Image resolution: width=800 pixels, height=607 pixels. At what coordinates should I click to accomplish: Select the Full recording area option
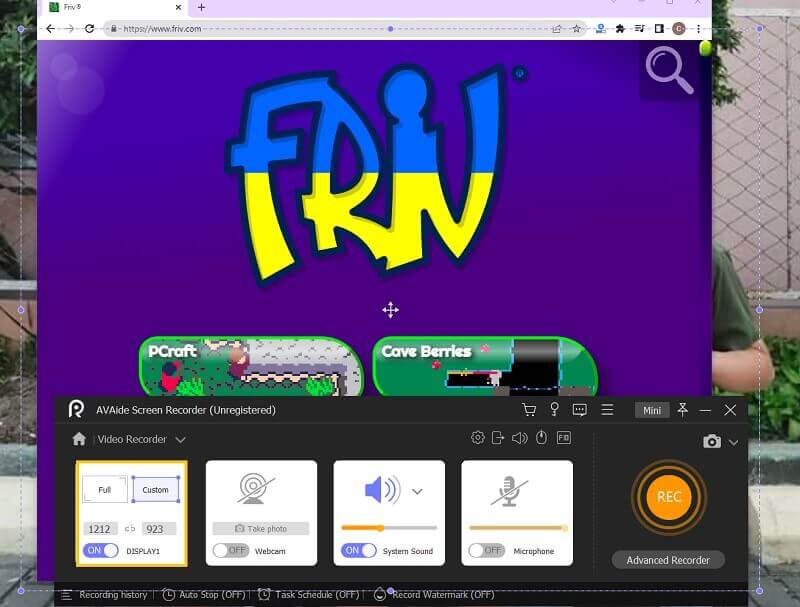(x=105, y=490)
